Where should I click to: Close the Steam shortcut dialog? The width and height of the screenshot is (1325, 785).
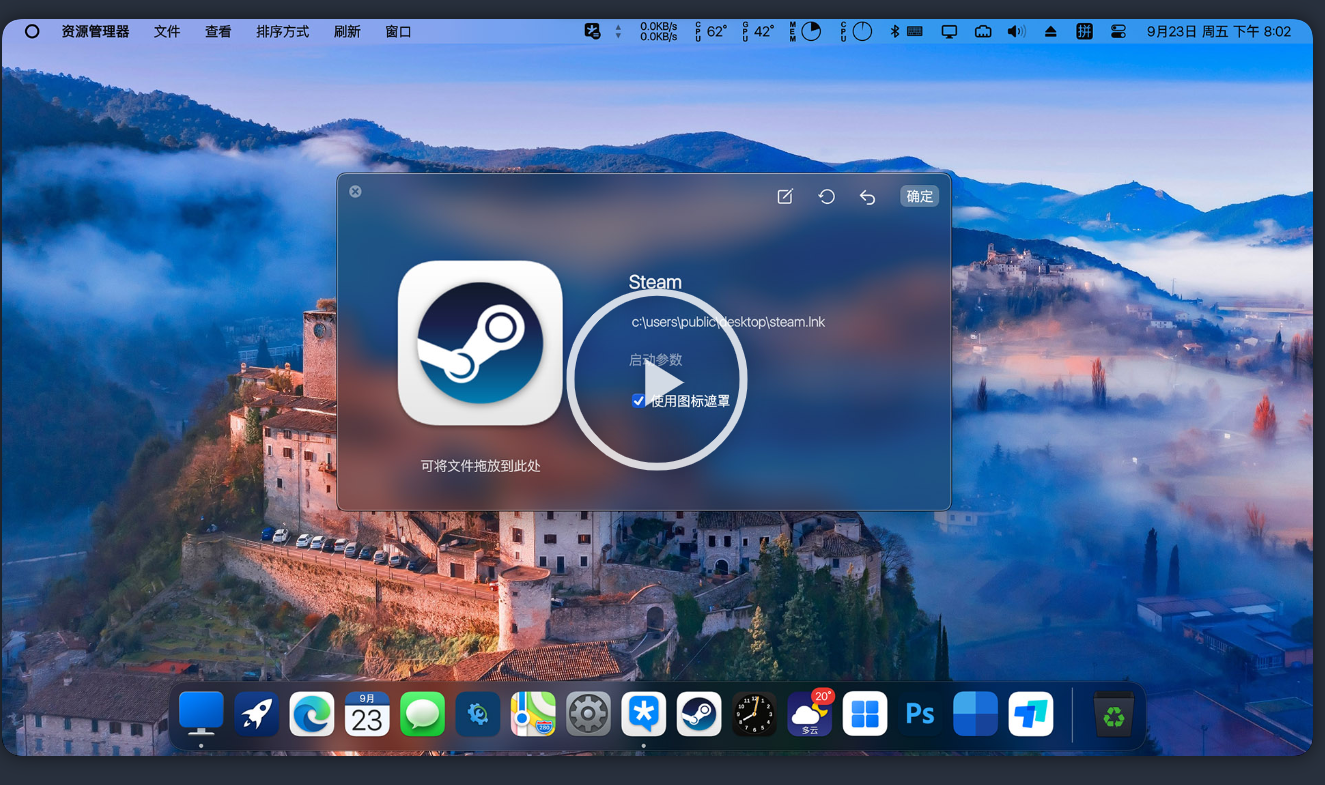point(355,191)
